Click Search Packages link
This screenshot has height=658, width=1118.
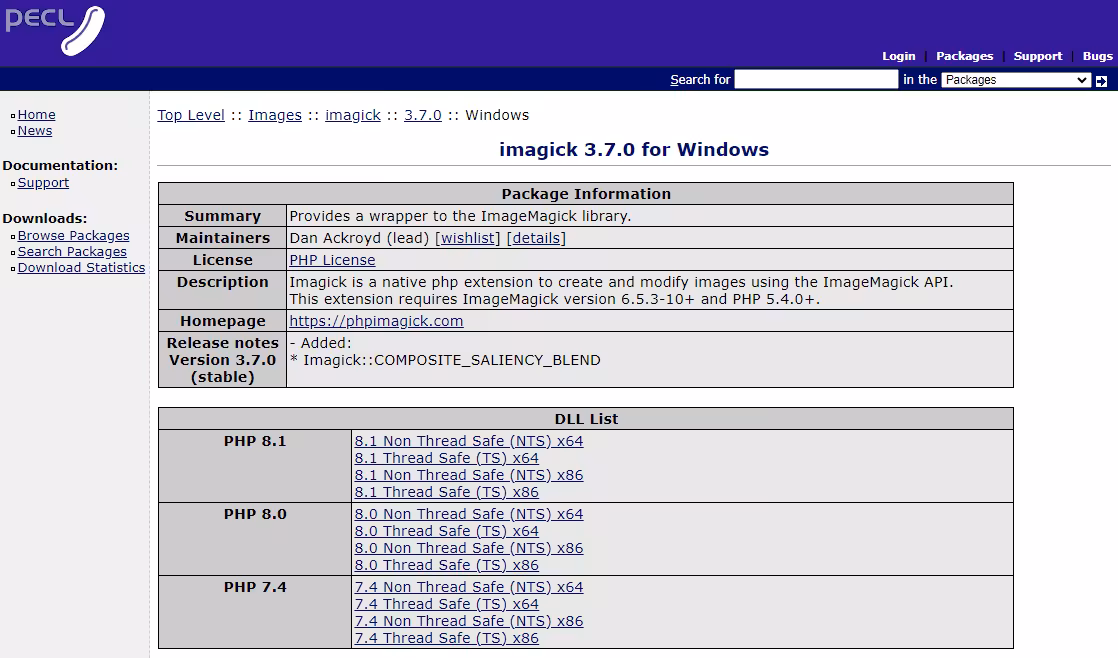(x=72, y=252)
